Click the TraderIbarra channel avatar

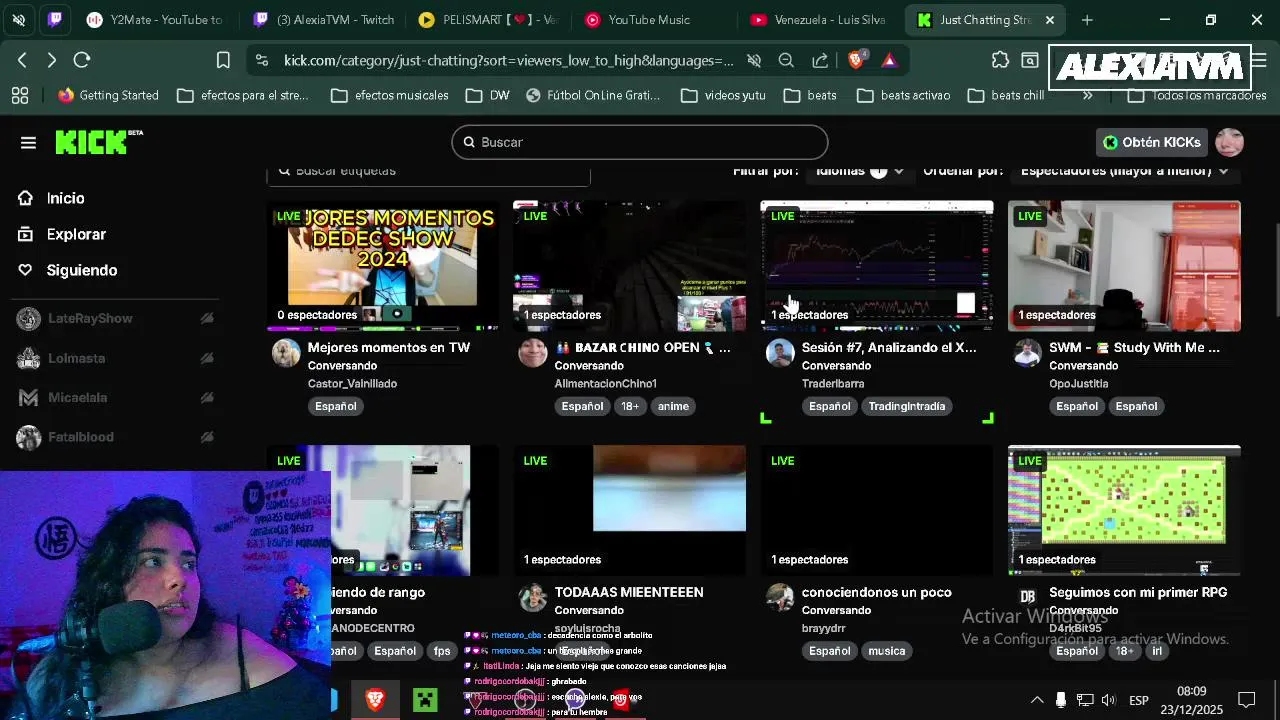(x=780, y=353)
